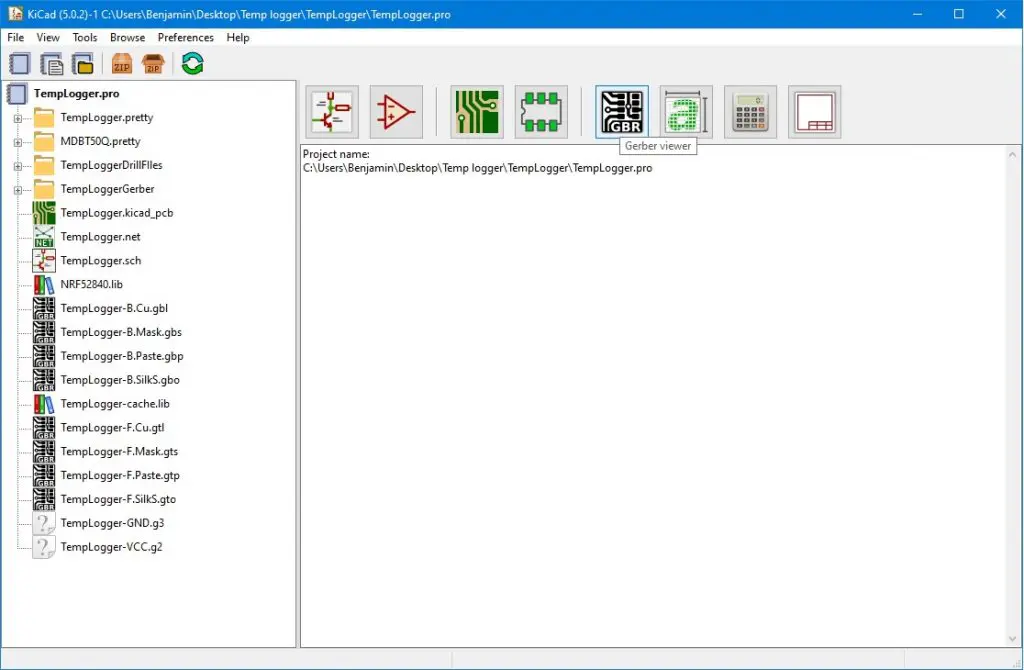Expand the TempLogger.pretty folder

(18, 118)
